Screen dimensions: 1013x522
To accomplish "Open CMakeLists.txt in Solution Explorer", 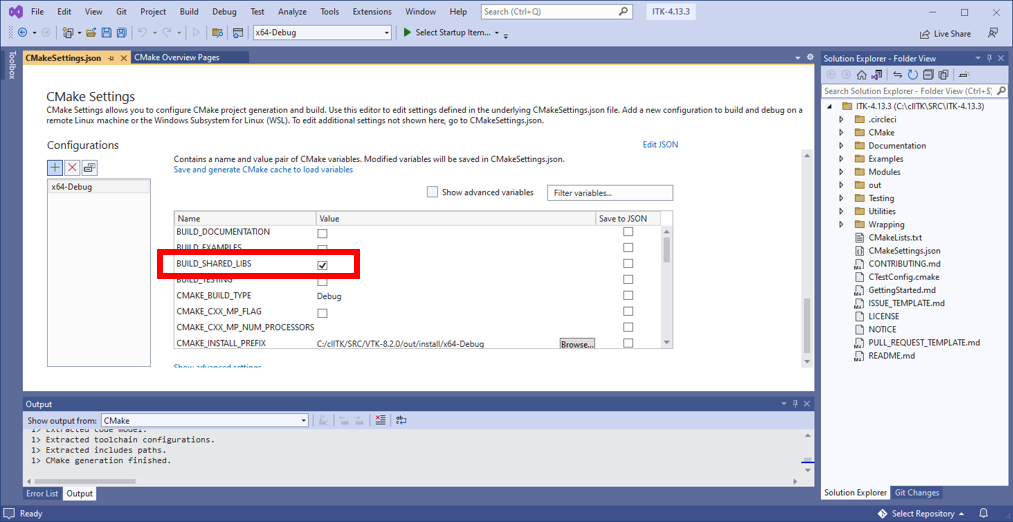I will pos(894,237).
